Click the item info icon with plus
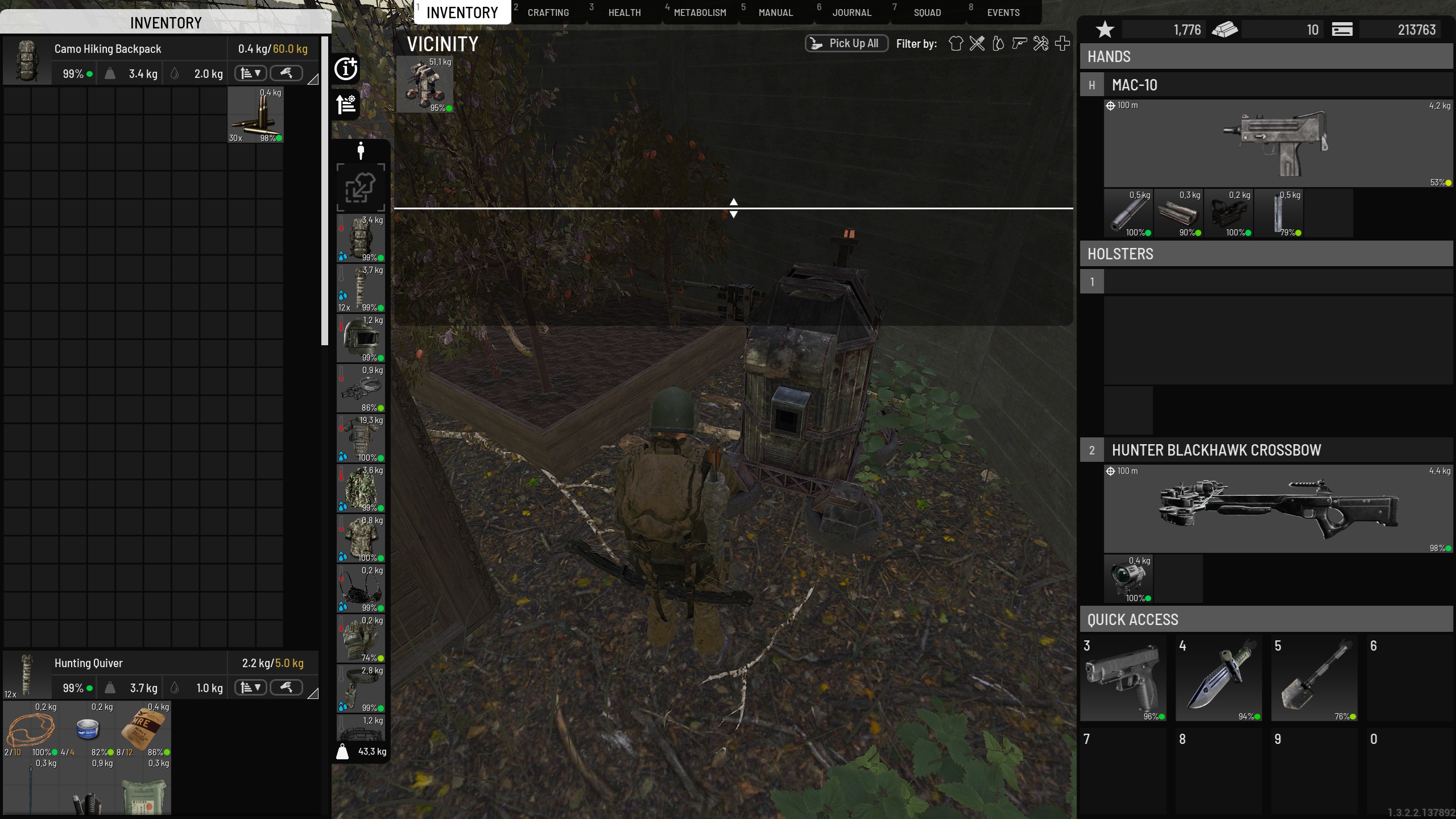Viewport: 1456px width, 819px height. coord(346,69)
